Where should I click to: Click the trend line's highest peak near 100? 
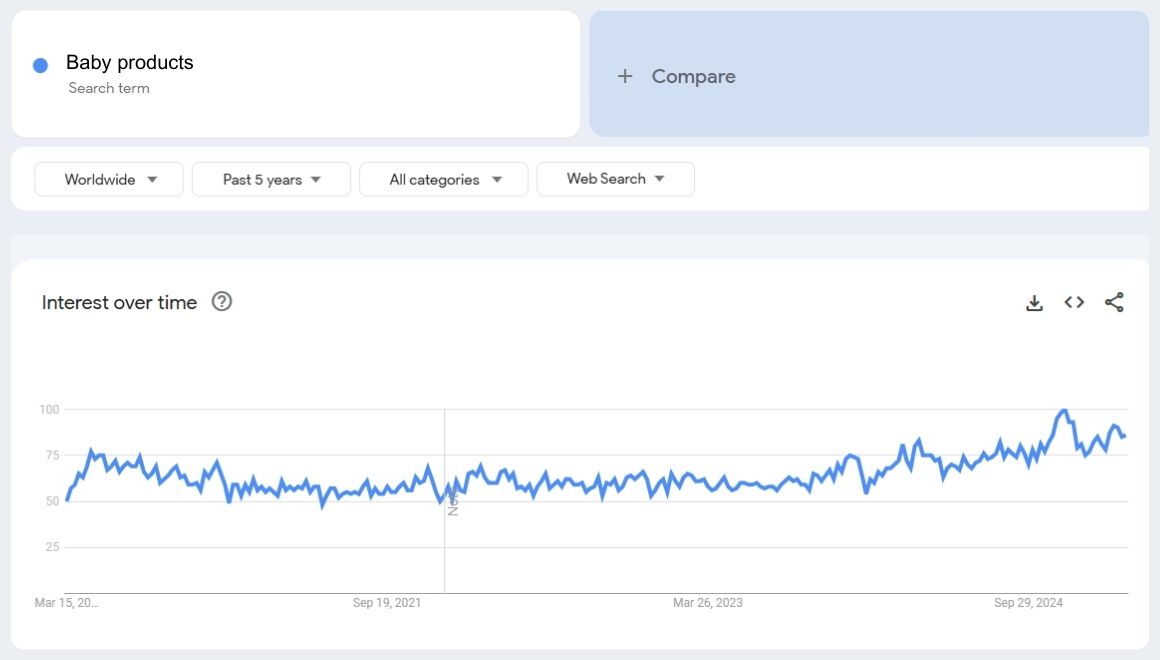pos(1063,411)
